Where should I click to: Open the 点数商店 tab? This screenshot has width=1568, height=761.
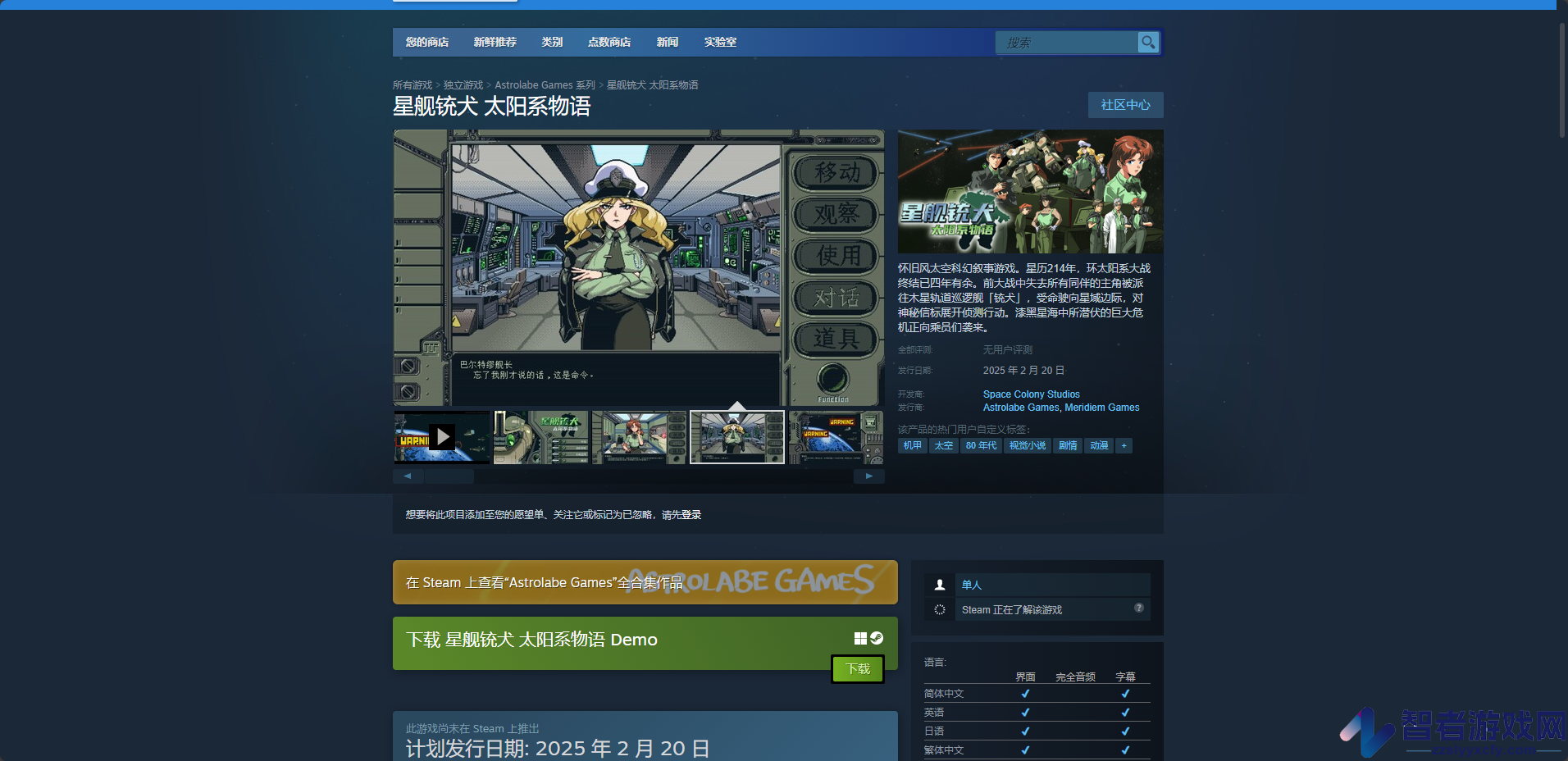point(609,42)
